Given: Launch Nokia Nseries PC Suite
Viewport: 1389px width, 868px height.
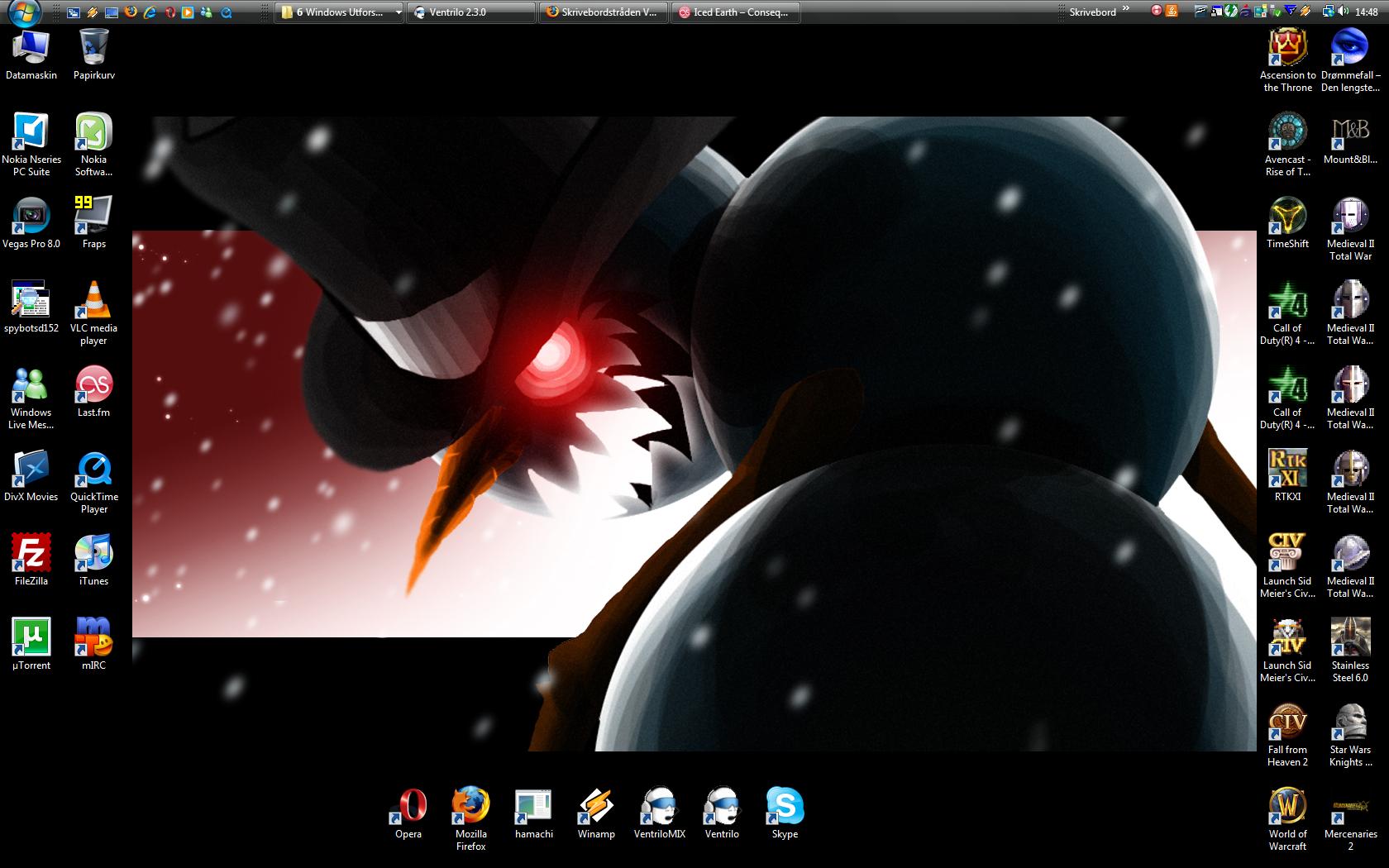Looking at the screenshot, I should 31,145.
